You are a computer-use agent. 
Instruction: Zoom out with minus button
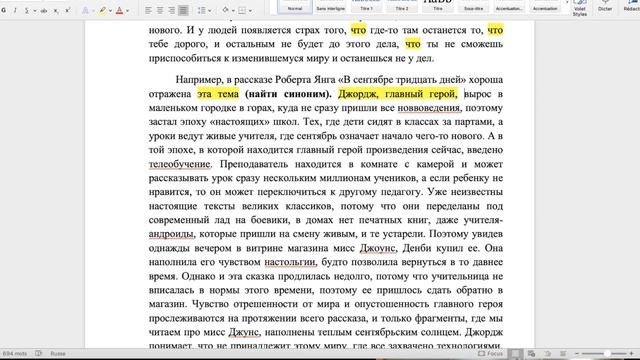tap(577, 353)
